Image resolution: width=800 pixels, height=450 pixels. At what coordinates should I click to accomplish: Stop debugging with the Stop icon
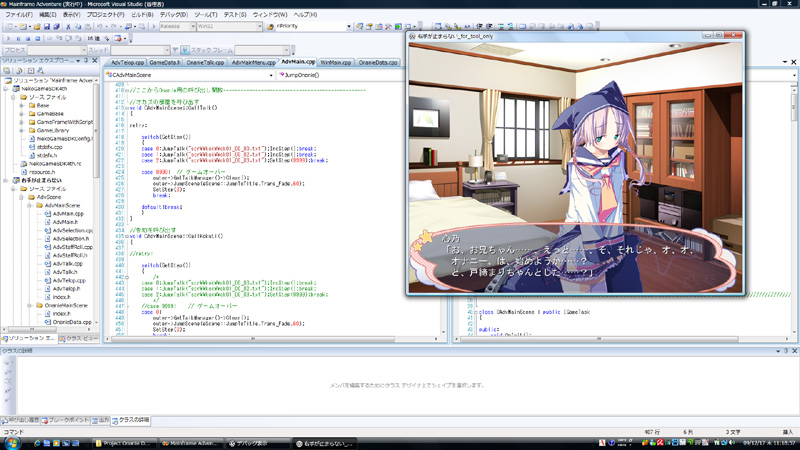[28, 38]
